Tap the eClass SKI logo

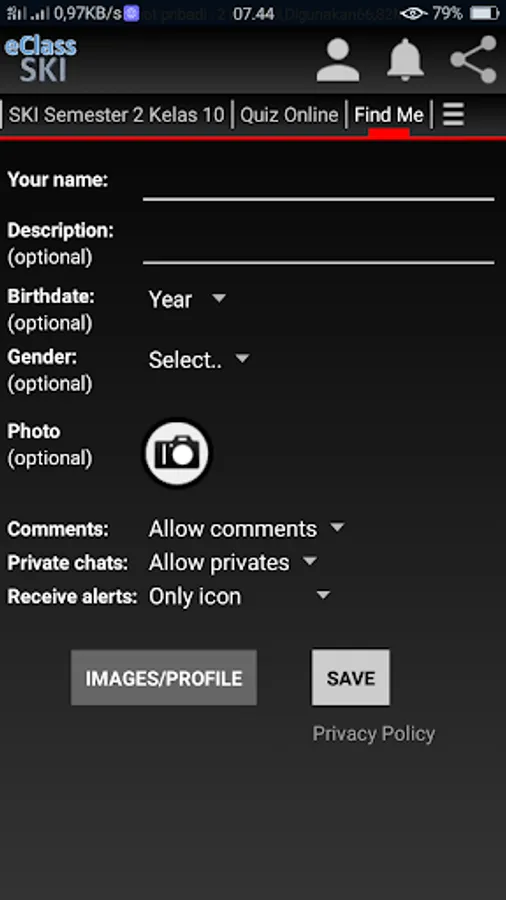[x=41, y=59]
